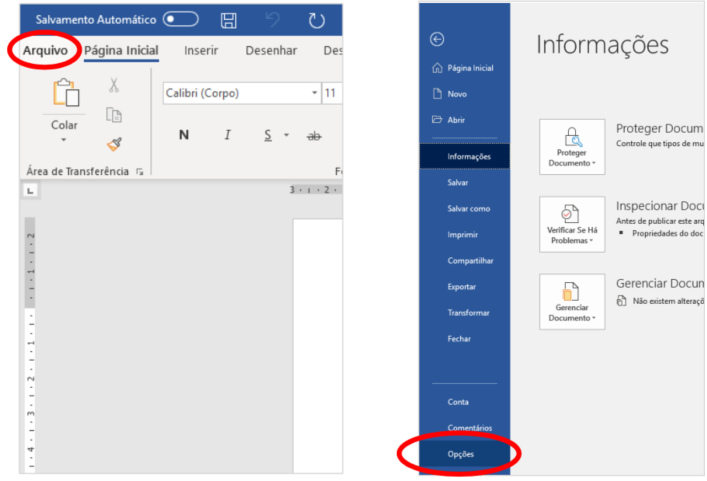707x481 pixels.
Task: Open the Inserir ribbon tab
Action: point(201,50)
